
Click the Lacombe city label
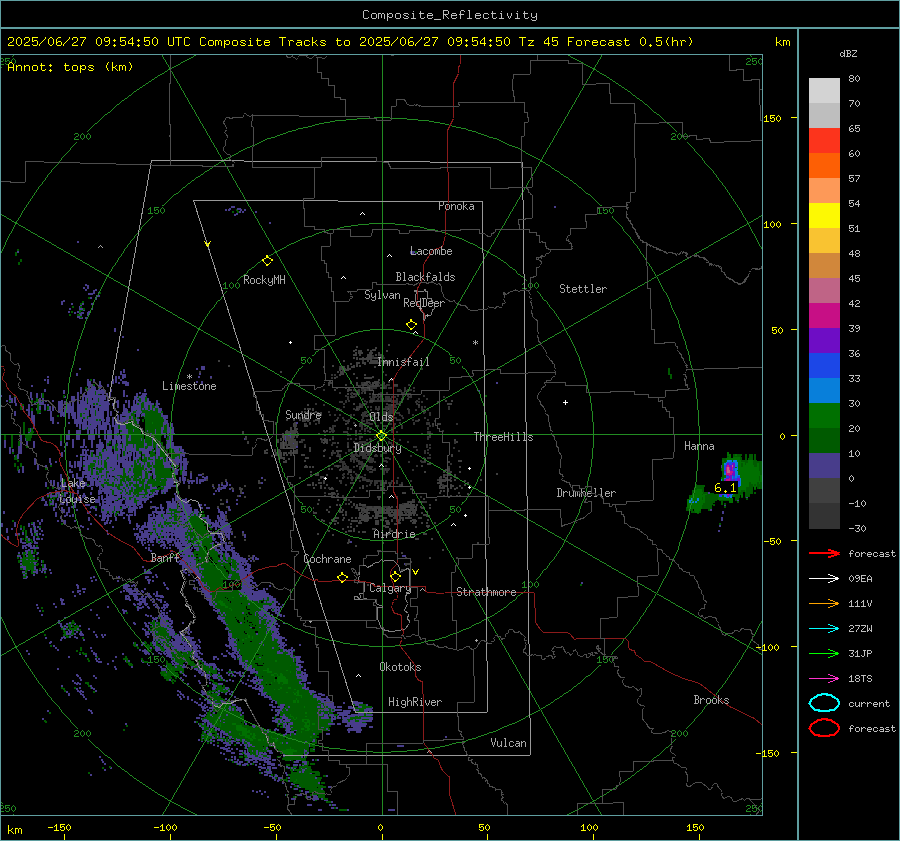tap(431, 251)
